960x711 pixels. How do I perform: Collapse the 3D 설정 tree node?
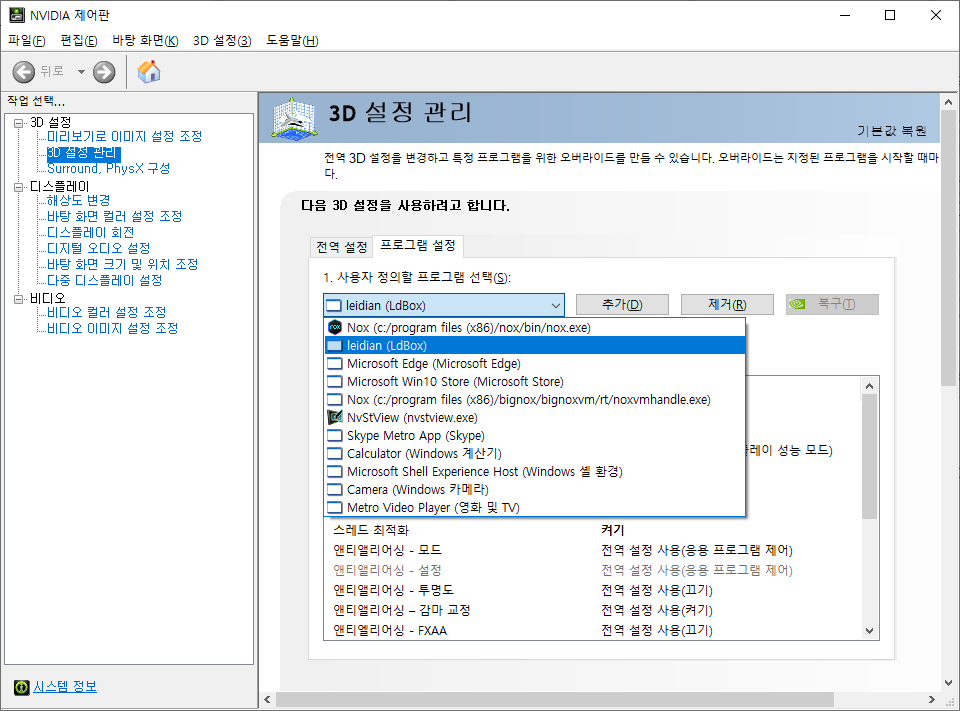[x=18, y=123]
